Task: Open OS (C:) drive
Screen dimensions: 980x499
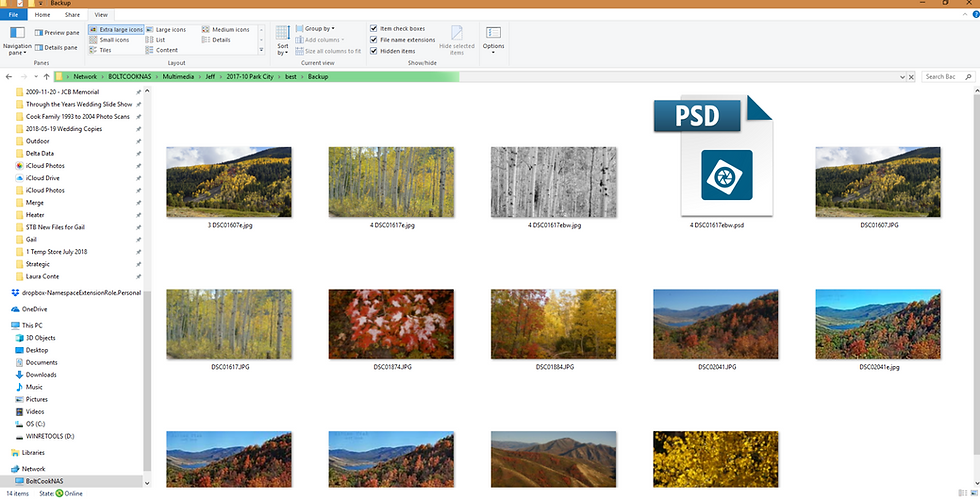Action: (31, 424)
